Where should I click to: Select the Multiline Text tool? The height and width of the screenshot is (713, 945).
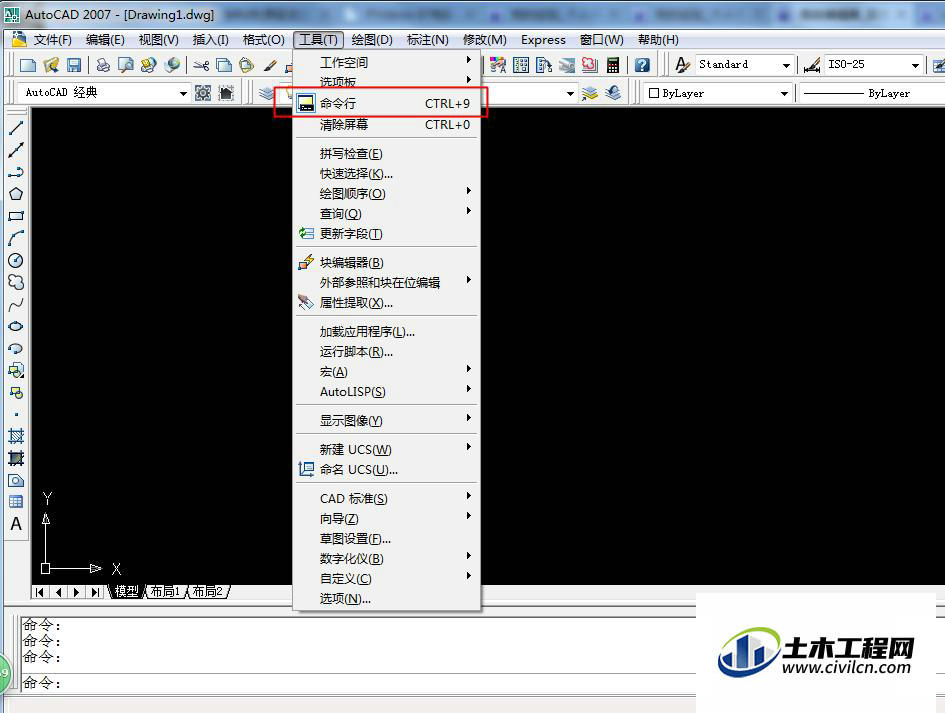click(16, 524)
